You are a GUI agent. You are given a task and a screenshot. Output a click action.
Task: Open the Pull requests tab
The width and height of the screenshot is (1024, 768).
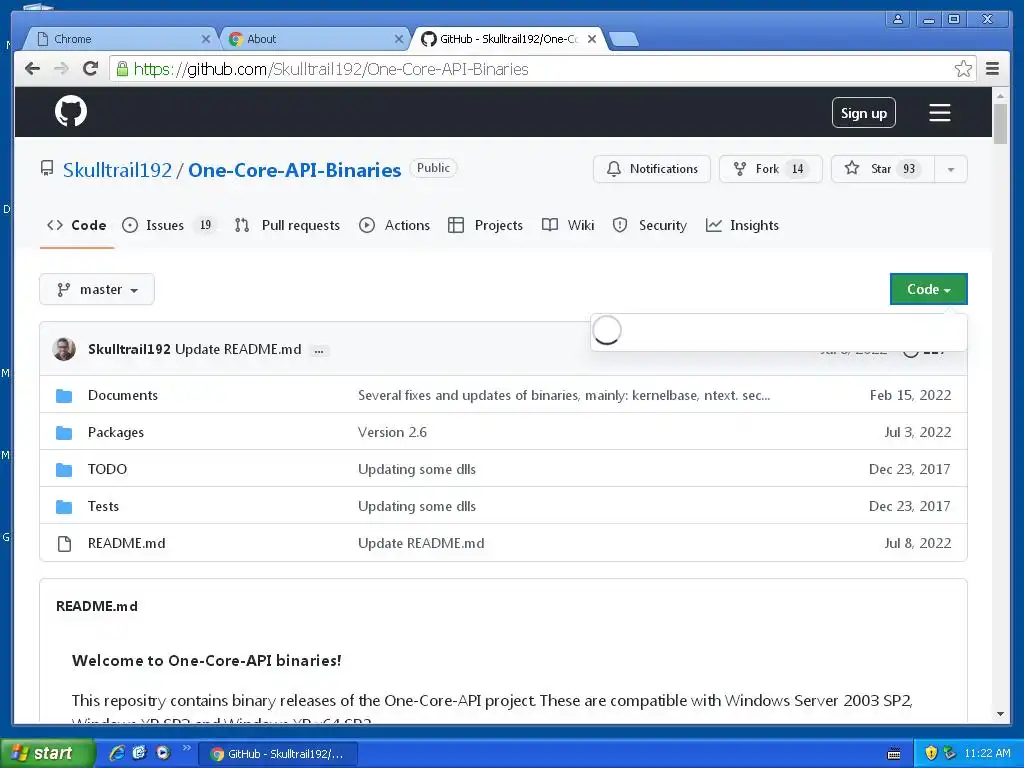(287, 225)
